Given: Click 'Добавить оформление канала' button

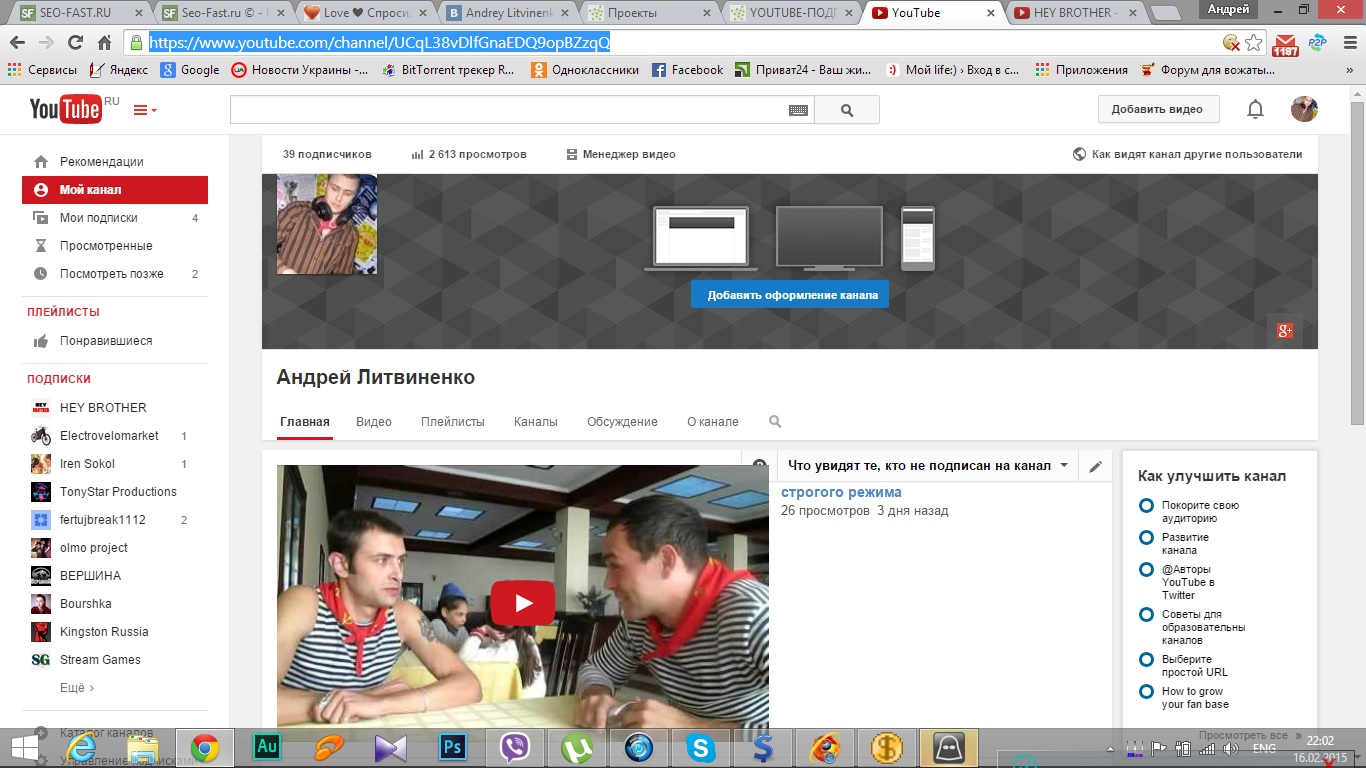Looking at the screenshot, I should pyautogui.click(x=790, y=295).
